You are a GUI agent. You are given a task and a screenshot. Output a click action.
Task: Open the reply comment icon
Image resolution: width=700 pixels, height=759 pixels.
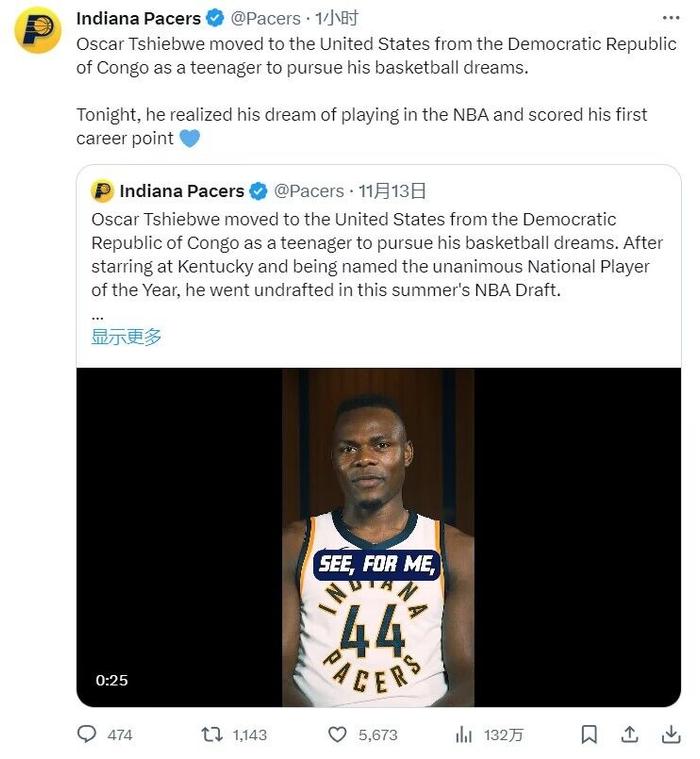click(x=87, y=734)
